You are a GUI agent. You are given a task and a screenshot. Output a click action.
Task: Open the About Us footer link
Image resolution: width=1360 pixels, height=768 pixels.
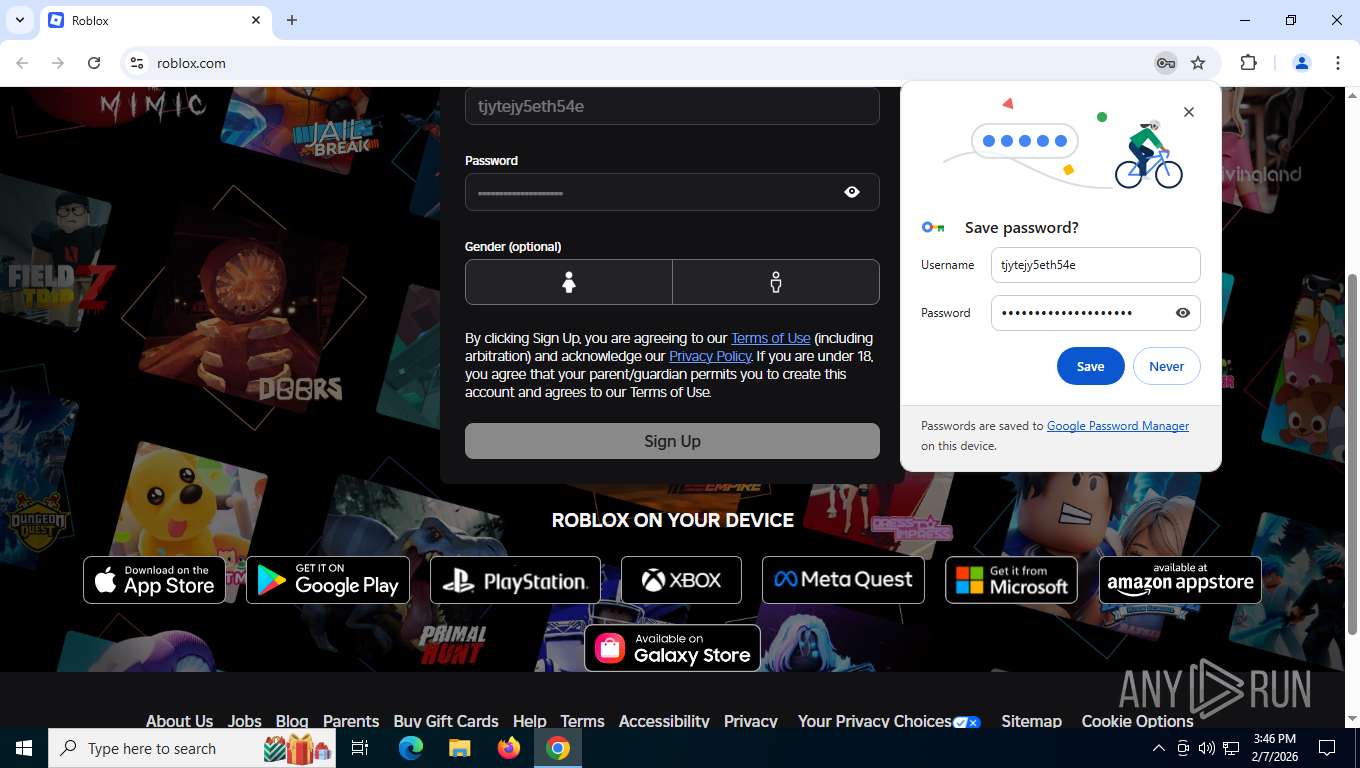pos(179,720)
